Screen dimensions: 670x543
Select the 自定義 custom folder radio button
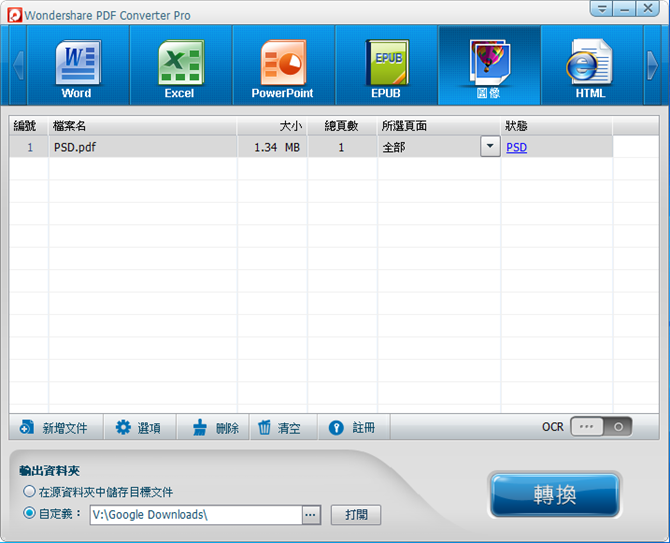29,513
